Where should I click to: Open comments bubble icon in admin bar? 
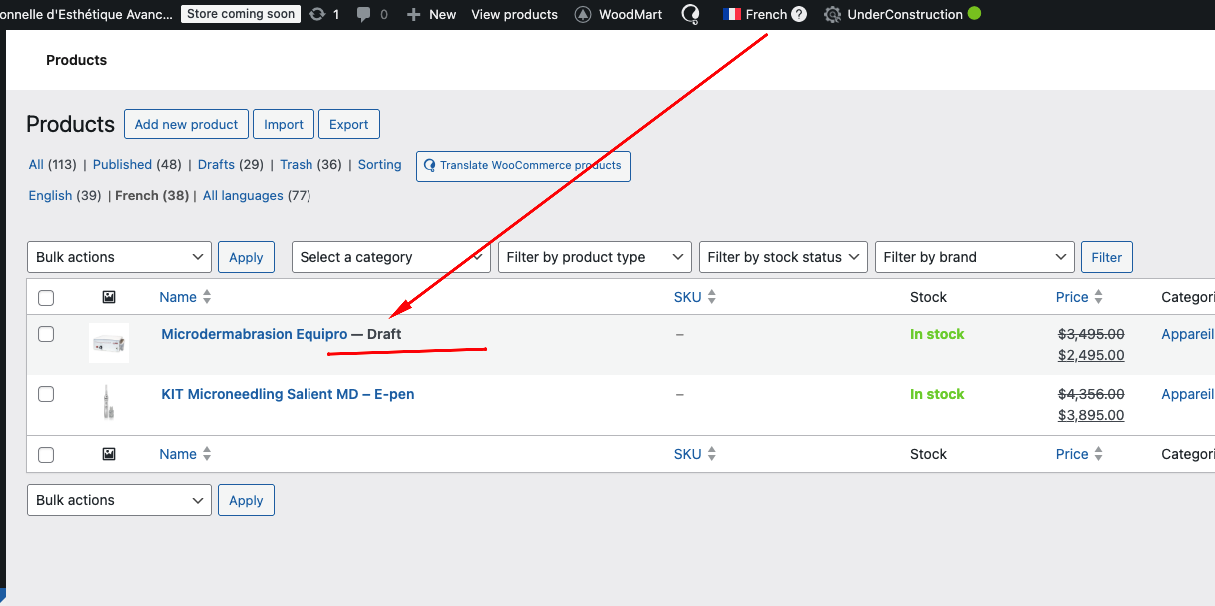364,15
